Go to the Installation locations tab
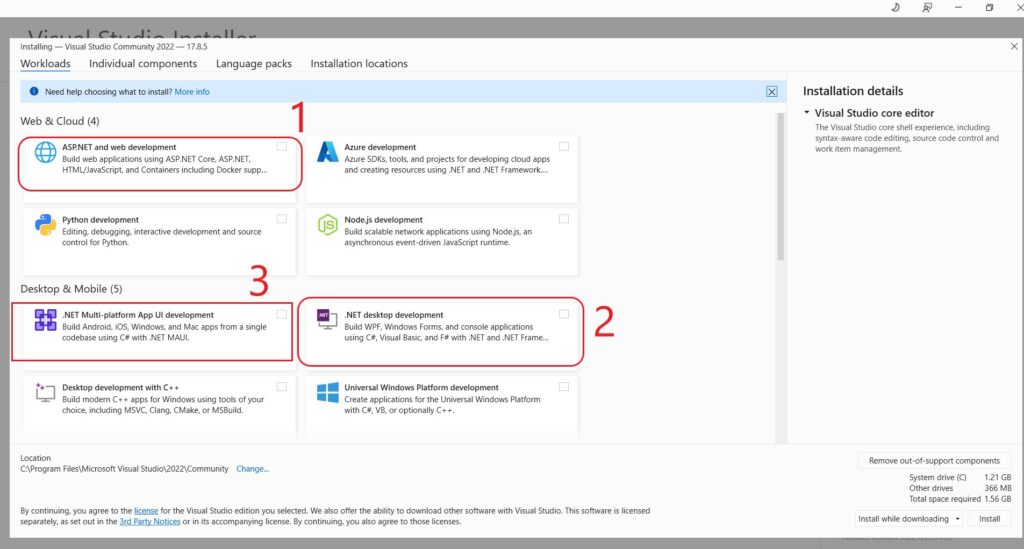The height and width of the screenshot is (549, 1024). point(359,64)
